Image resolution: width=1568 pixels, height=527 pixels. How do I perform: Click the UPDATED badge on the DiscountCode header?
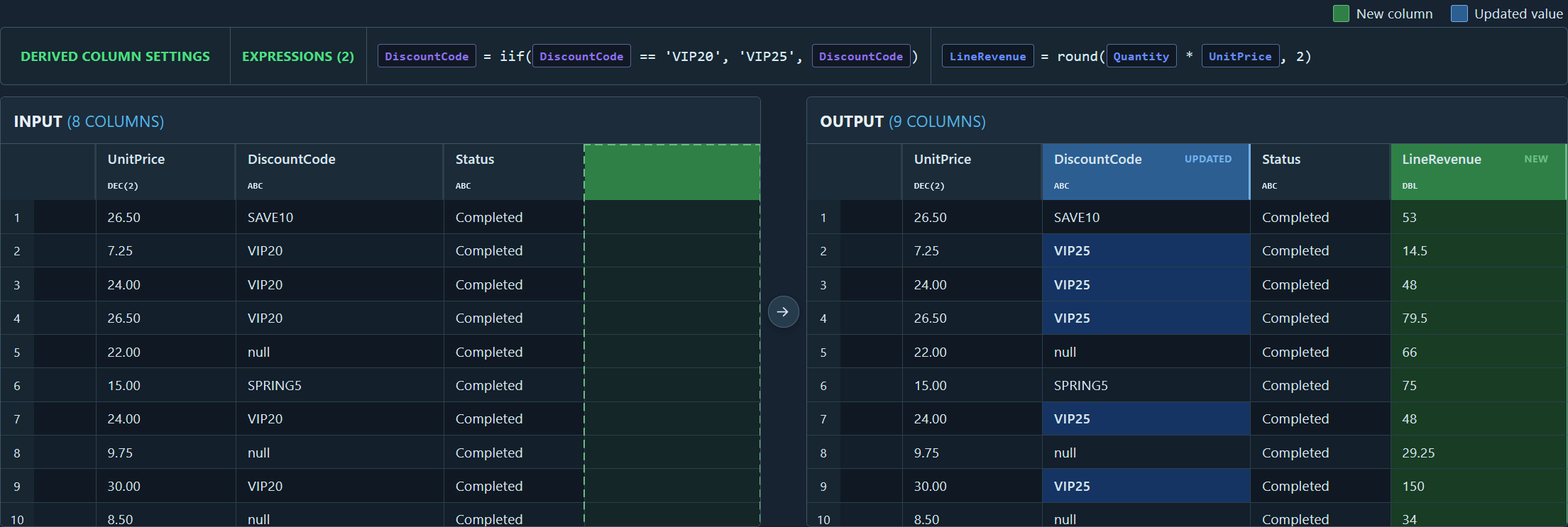pos(1208,159)
